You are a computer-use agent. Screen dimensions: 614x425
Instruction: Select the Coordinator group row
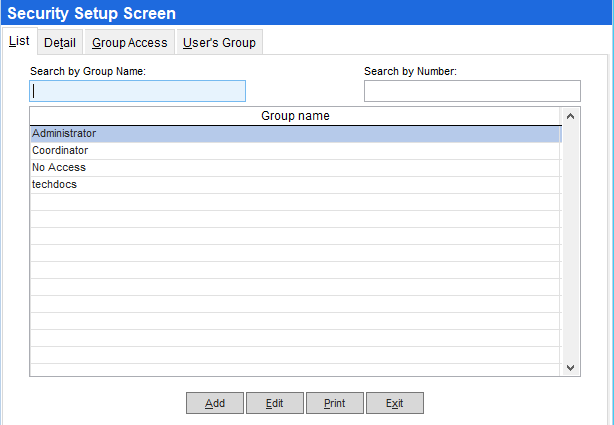296,150
